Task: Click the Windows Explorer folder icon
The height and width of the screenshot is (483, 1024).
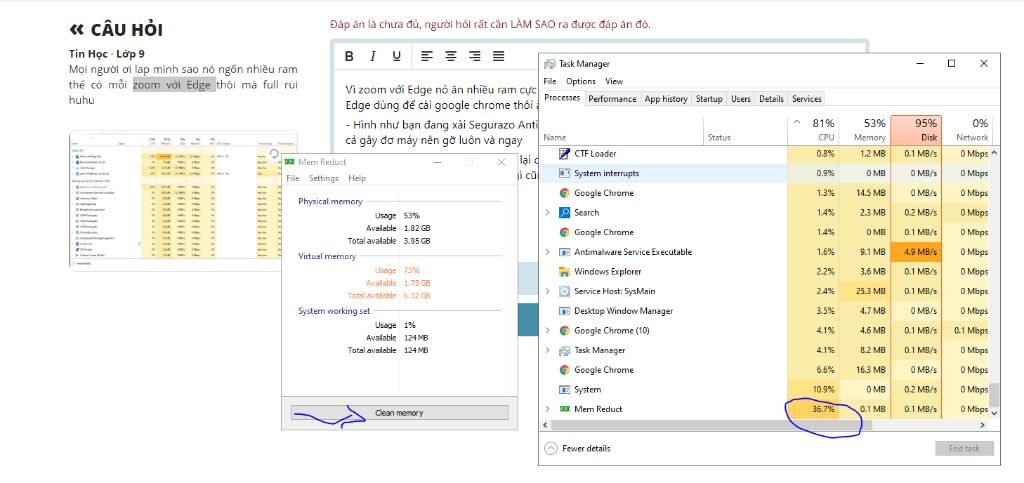Action: pyautogui.click(x=564, y=272)
